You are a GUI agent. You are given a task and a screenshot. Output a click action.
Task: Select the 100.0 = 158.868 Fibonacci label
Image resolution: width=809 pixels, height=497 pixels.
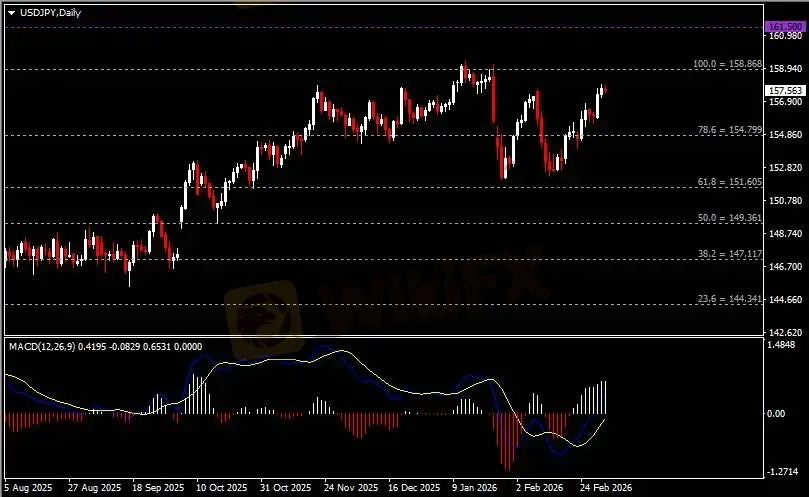pyautogui.click(x=727, y=64)
